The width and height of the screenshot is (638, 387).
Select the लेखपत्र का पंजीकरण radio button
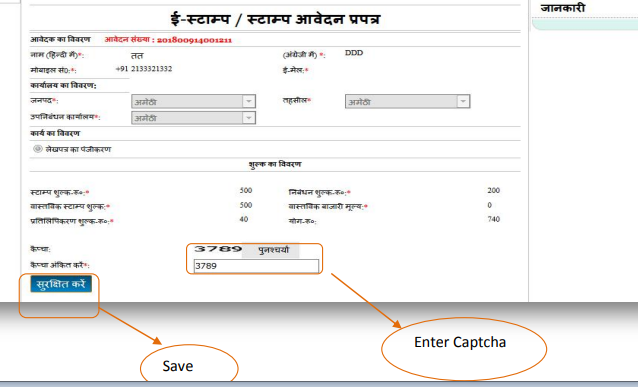pyautogui.click(x=38, y=149)
